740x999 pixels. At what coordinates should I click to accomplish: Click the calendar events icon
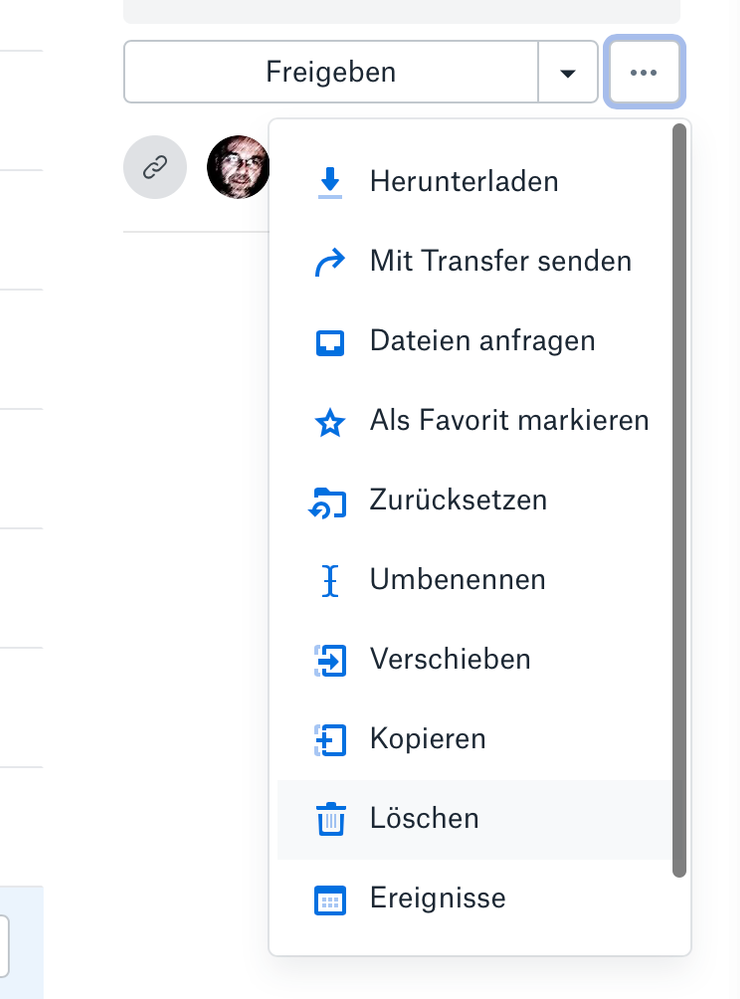(x=330, y=899)
